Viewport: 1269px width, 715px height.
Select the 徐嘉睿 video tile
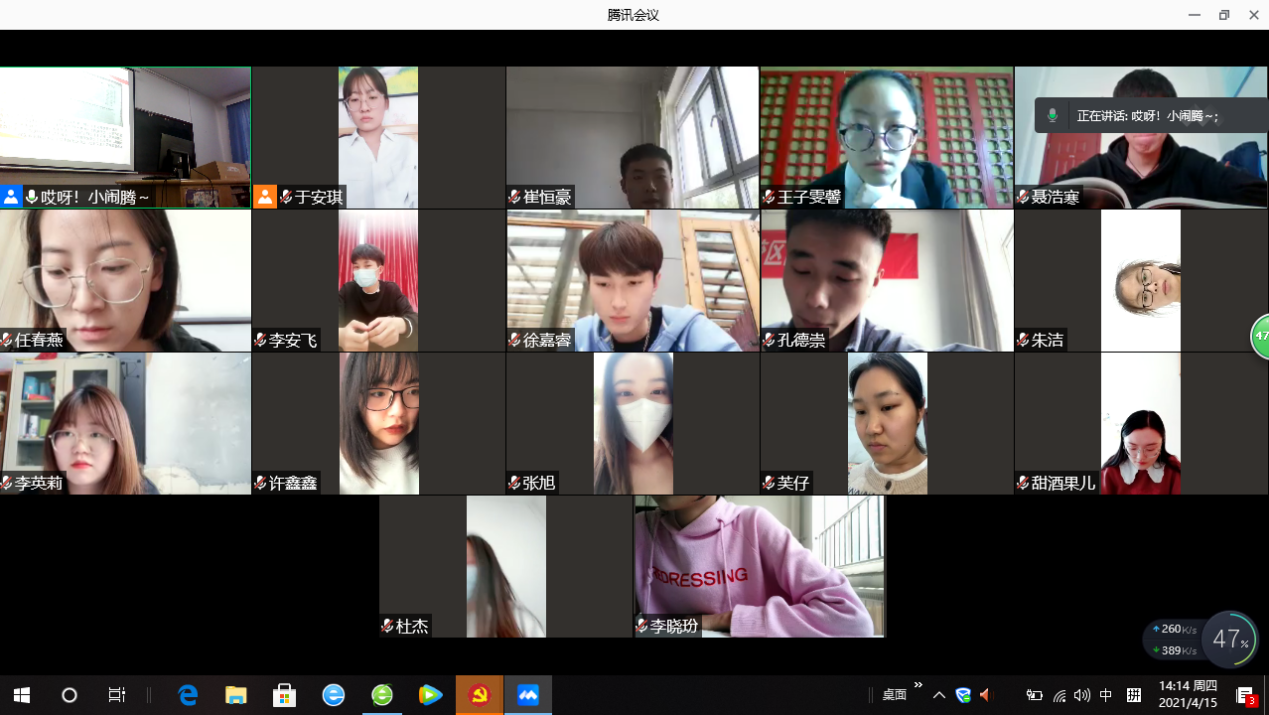[632, 280]
